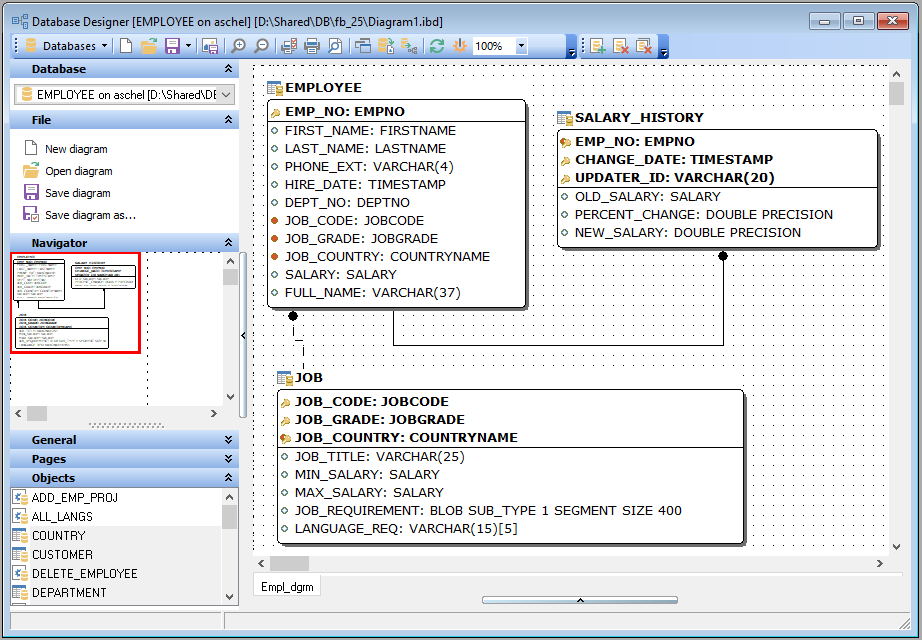Zoom in with the magnifier plus icon
The image size is (922, 640).
click(x=238, y=45)
